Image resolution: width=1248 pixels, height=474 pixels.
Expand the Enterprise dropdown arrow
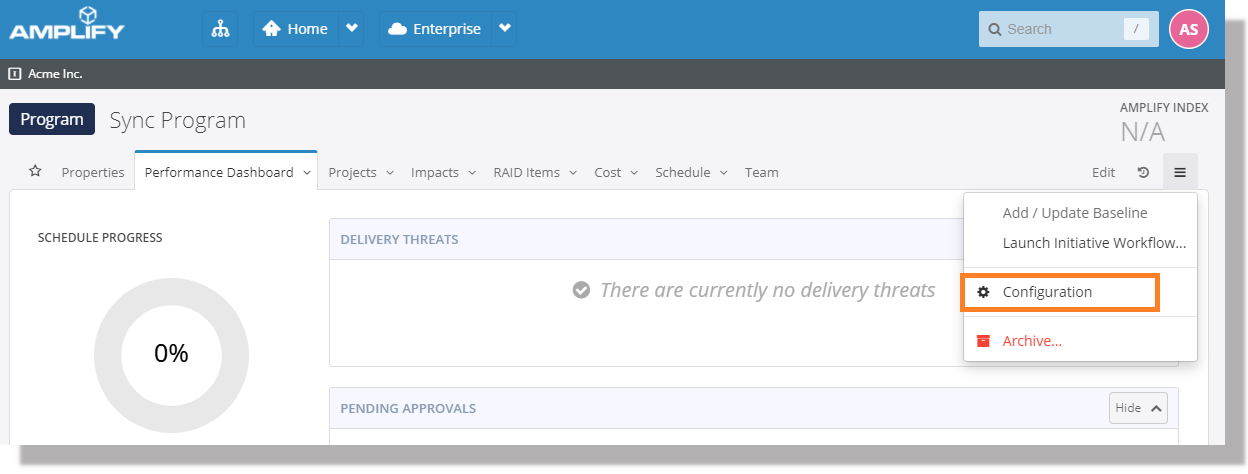[x=504, y=29]
